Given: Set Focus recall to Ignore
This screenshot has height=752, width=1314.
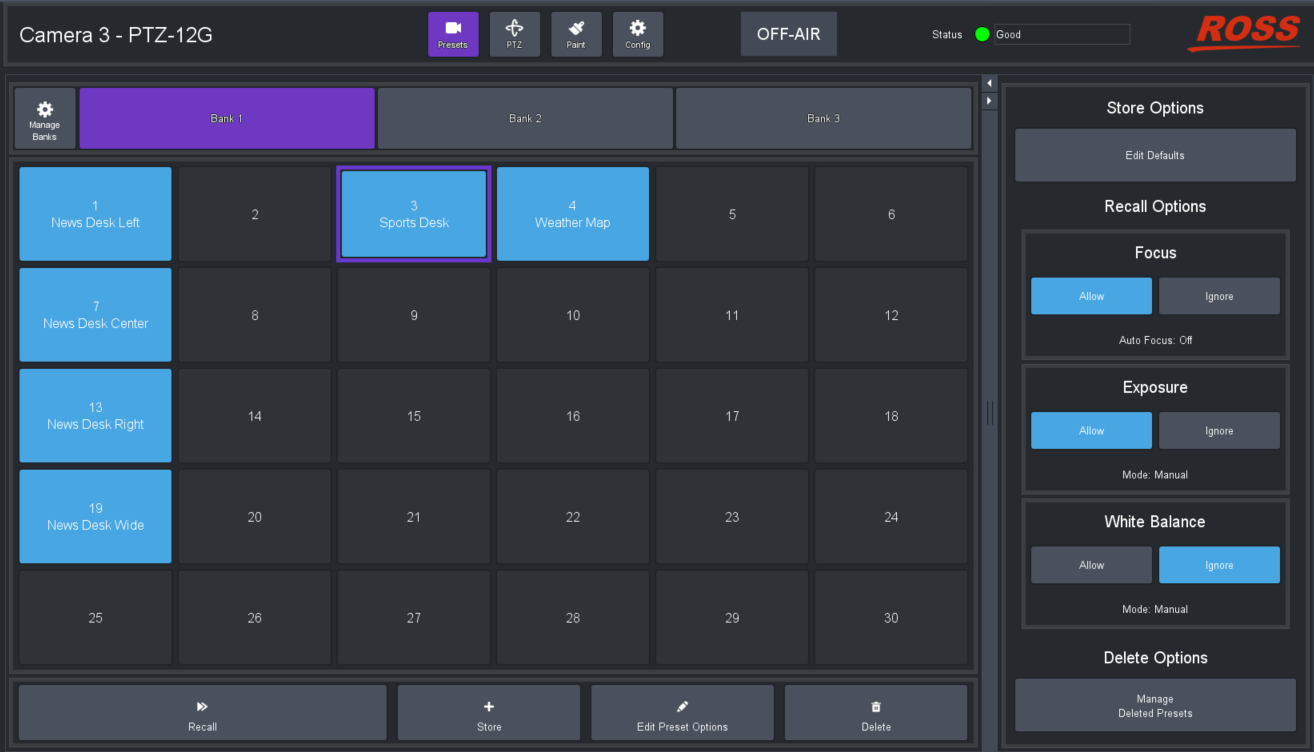Looking at the screenshot, I should click(x=1219, y=295).
